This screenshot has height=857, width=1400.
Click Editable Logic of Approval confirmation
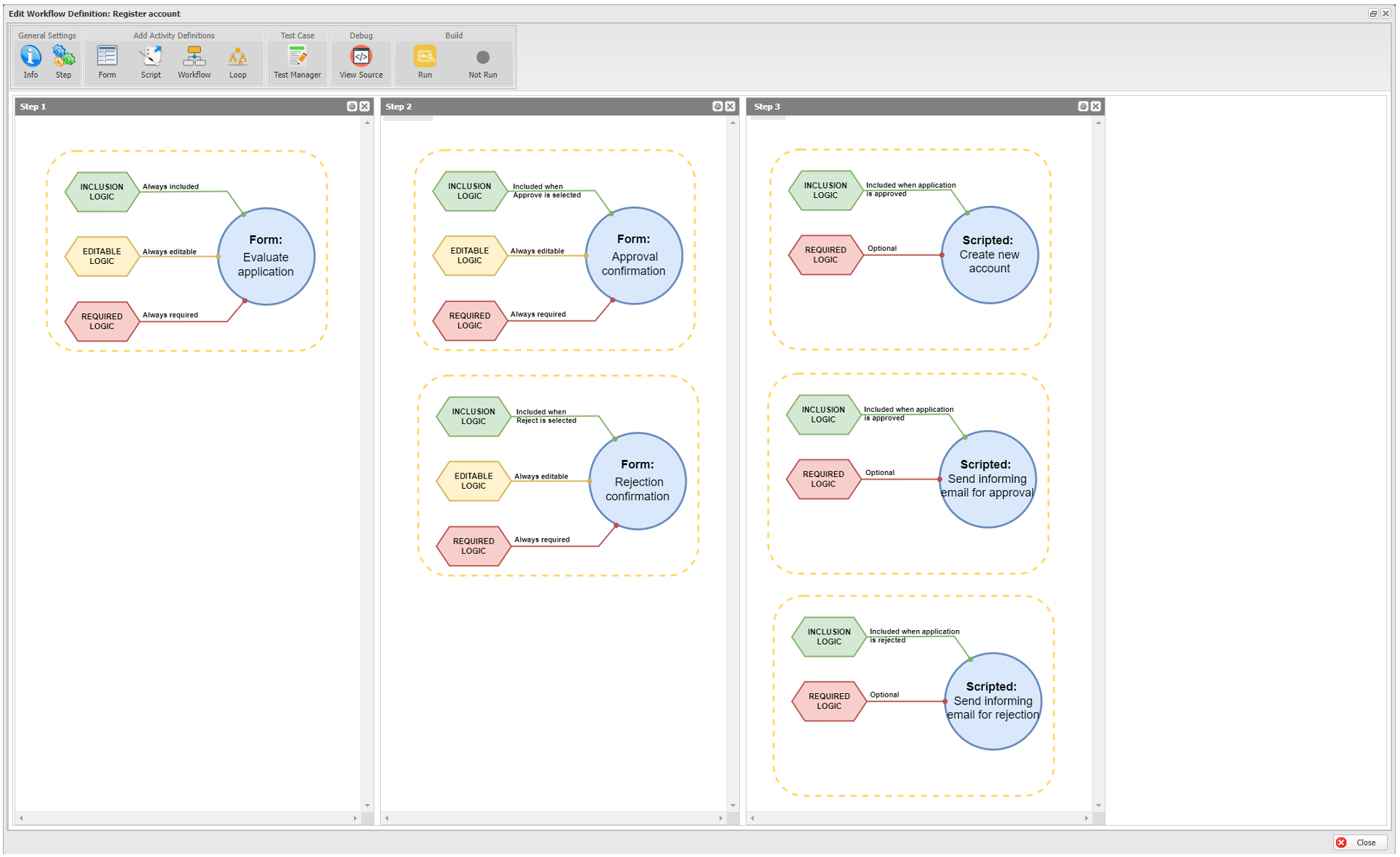point(469,256)
